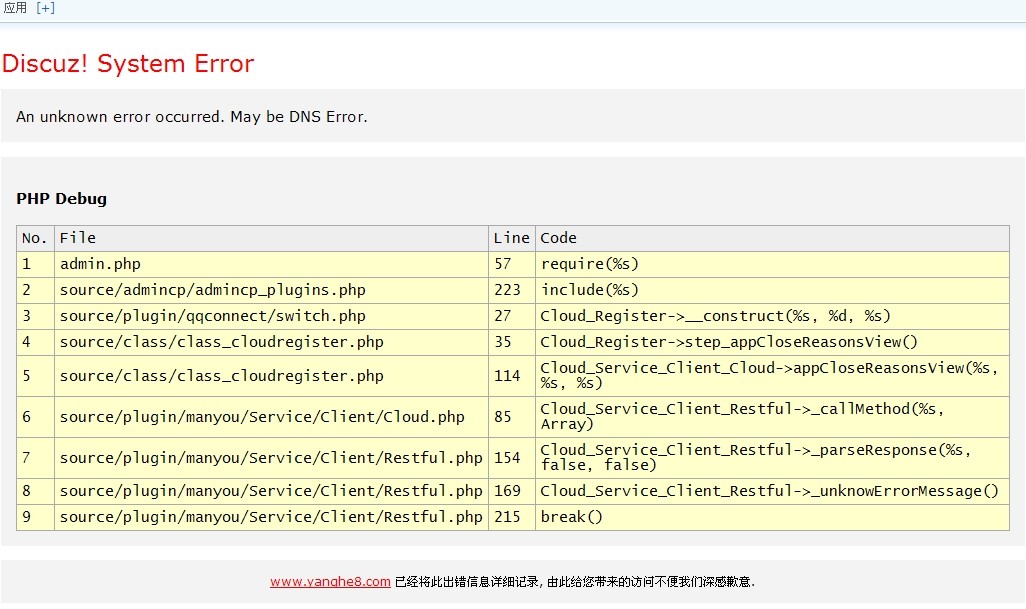Select the 应用 menu item
Image resolution: width=1026 pixels, height=609 pixels.
pos(15,8)
